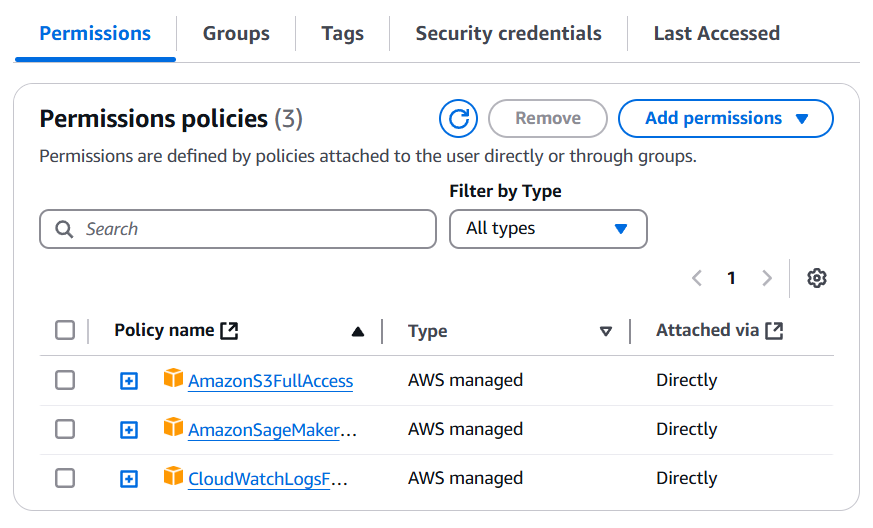Click orange policy icon for CloudWatchLogsF row

point(173,476)
